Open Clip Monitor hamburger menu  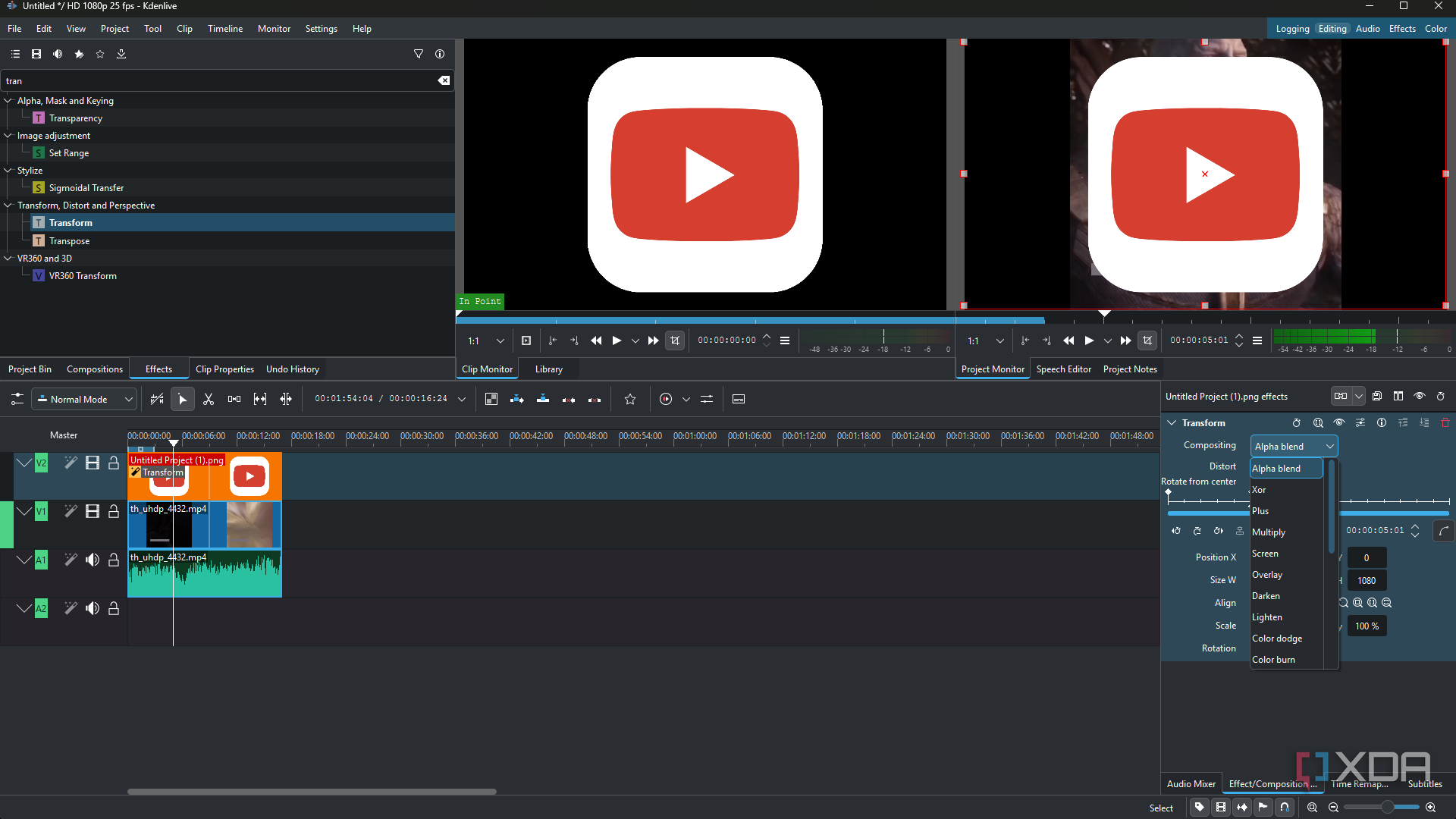785,340
